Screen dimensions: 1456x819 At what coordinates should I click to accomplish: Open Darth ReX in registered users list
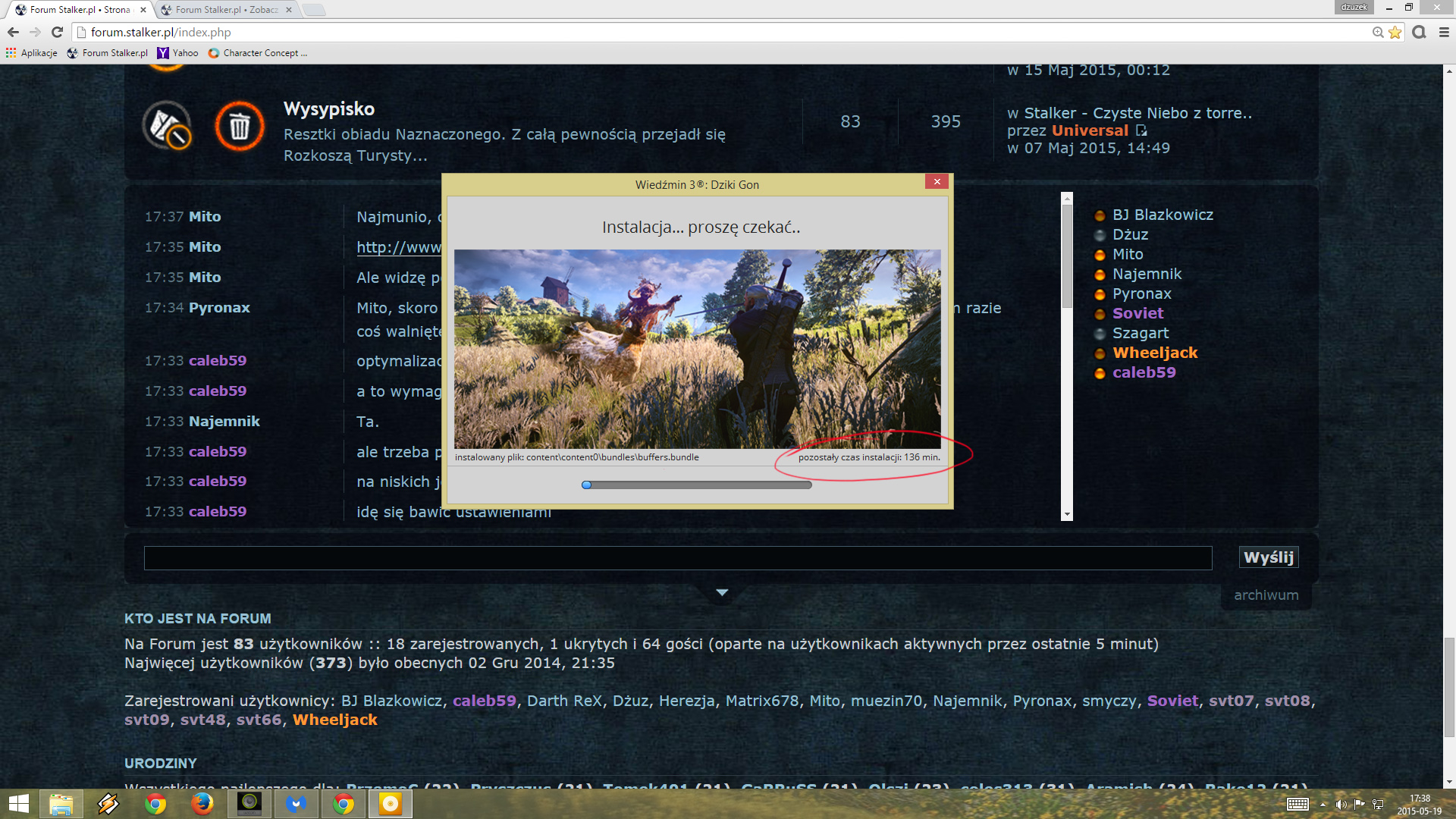point(564,701)
